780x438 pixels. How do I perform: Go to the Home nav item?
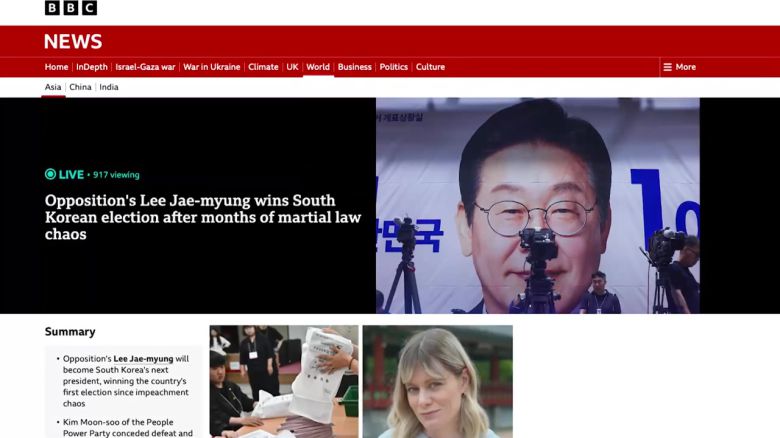tap(56, 67)
